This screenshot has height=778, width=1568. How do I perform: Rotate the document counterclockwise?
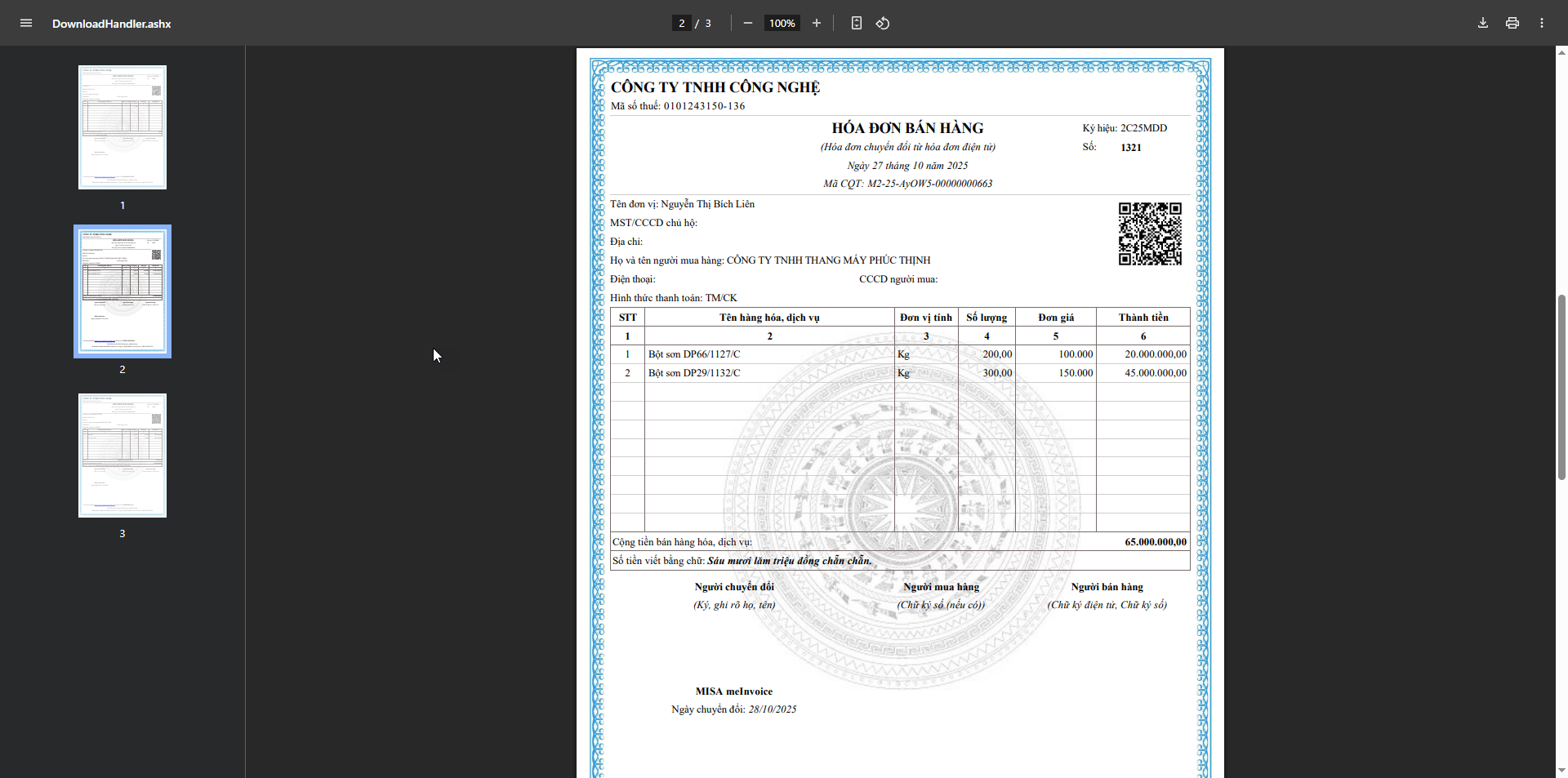(883, 23)
